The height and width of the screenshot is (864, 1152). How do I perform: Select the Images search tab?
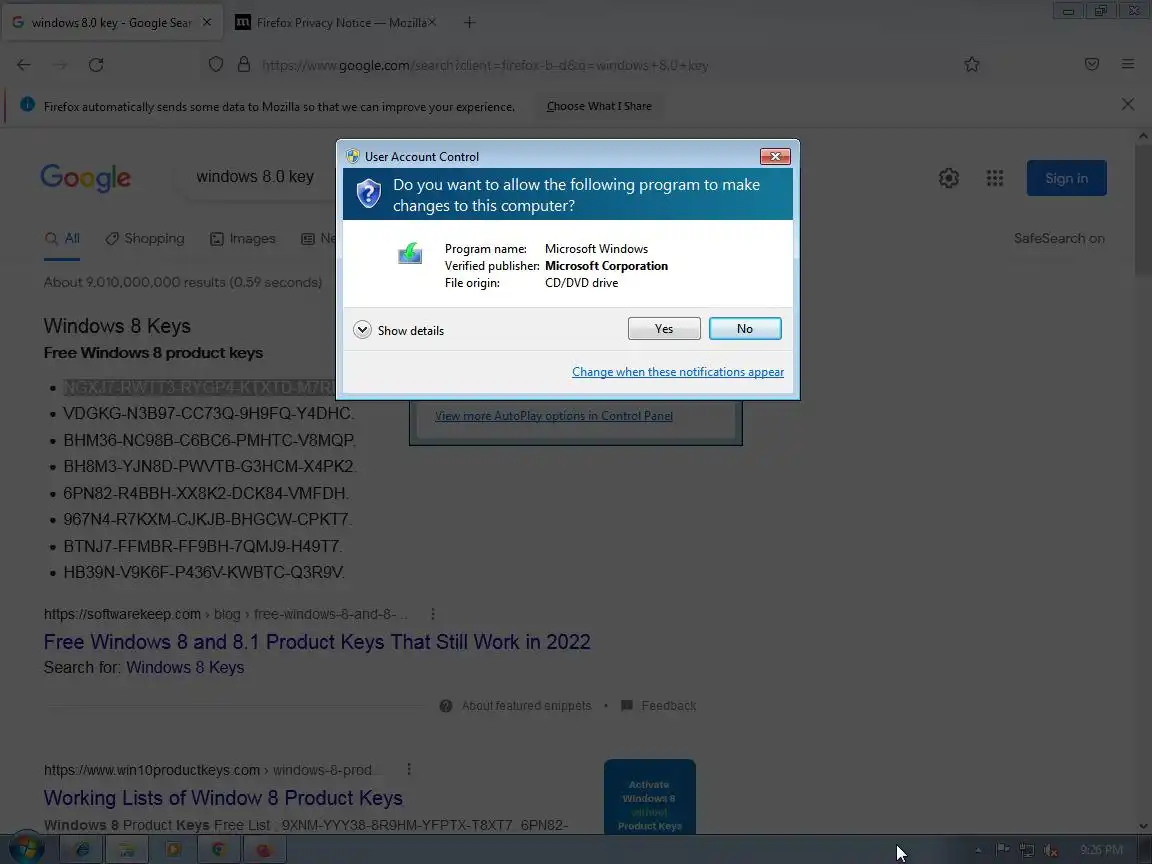click(242, 239)
